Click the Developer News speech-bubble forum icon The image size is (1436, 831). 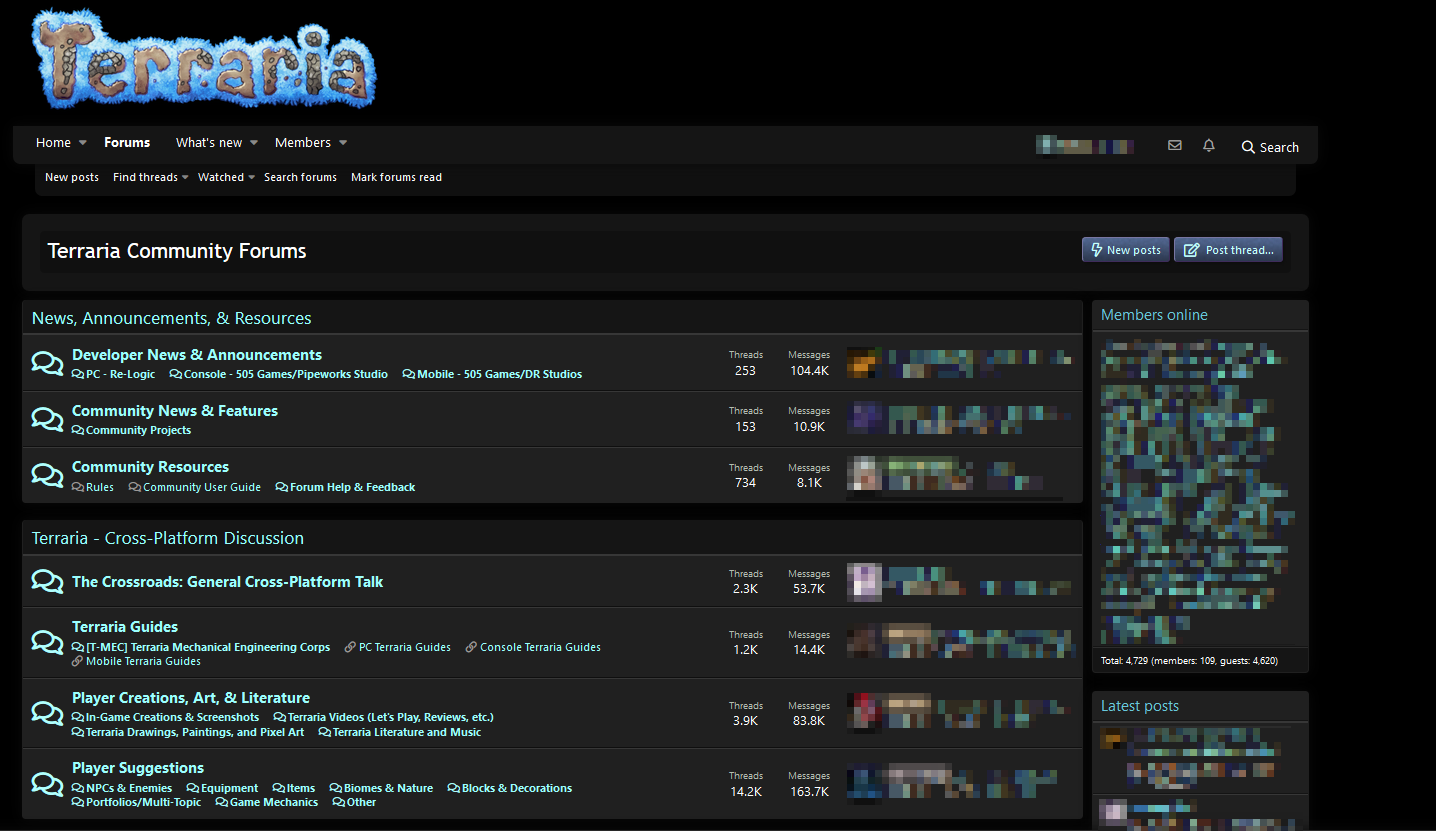click(x=47, y=362)
